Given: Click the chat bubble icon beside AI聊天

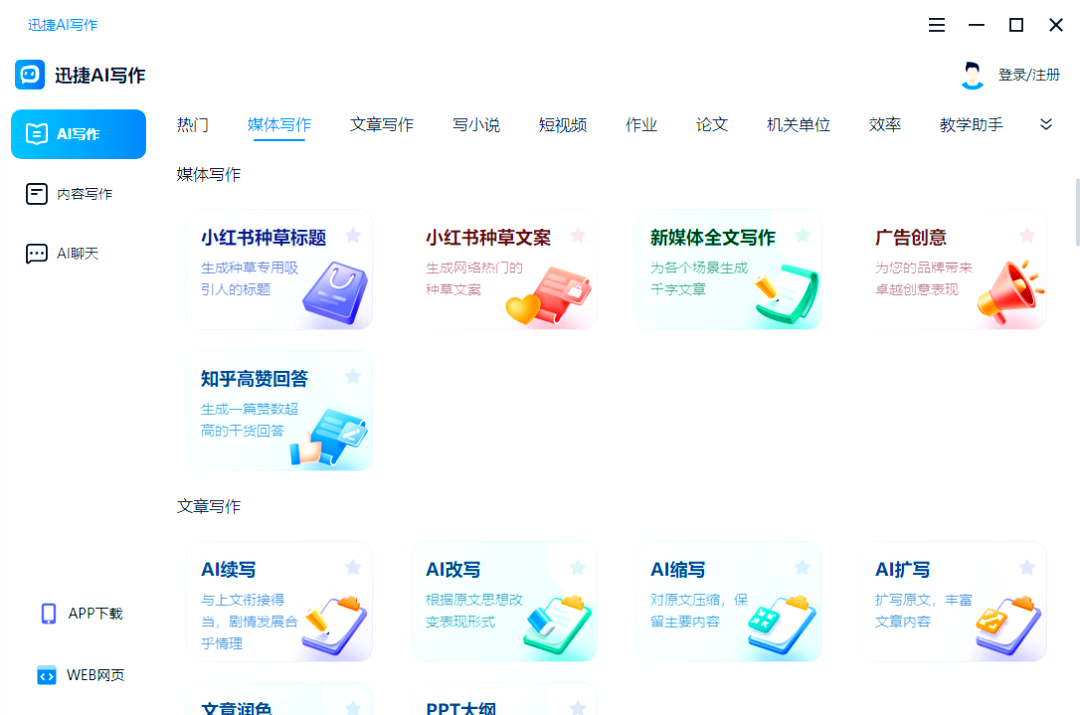Looking at the screenshot, I should 37,253.
